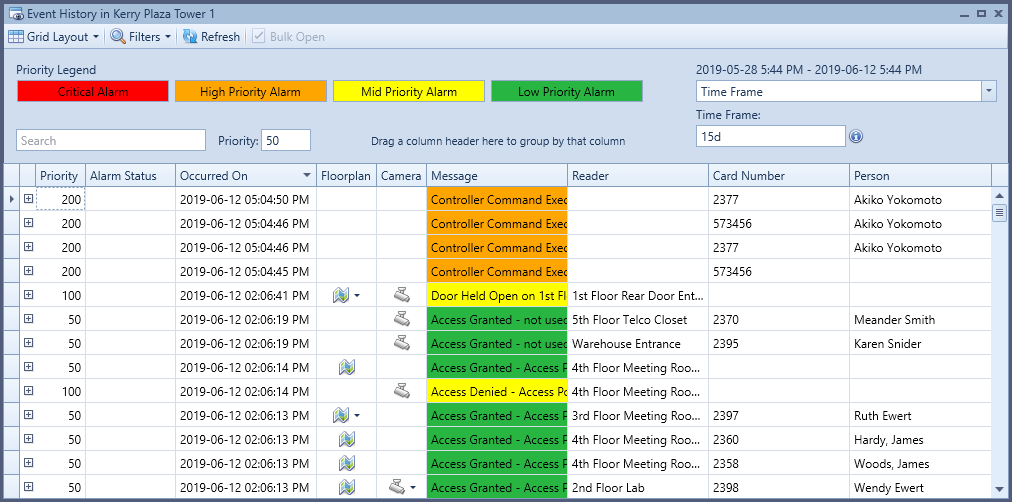Viewport: 1012px width, 502px height.
Task: Click the Priority value field showing 50
Action: coord(286,140)
